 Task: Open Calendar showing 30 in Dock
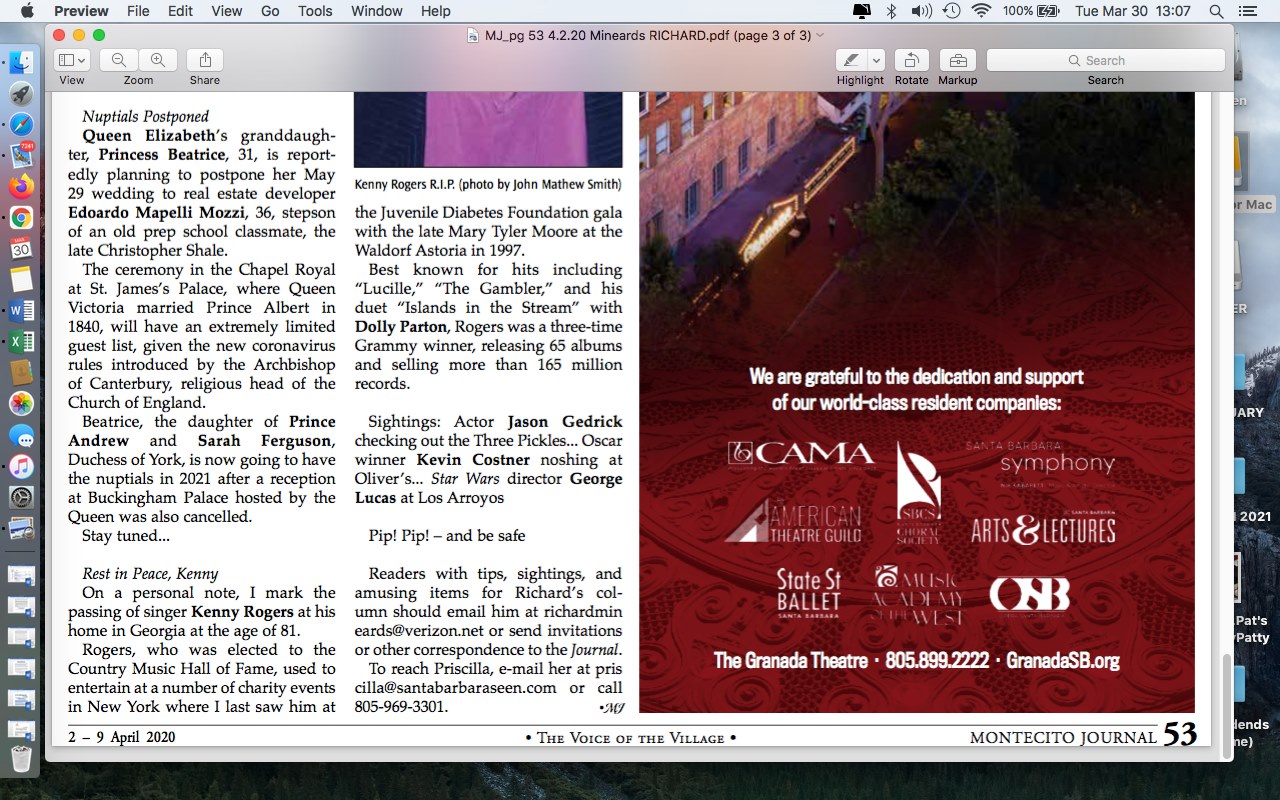pos(21,248)
